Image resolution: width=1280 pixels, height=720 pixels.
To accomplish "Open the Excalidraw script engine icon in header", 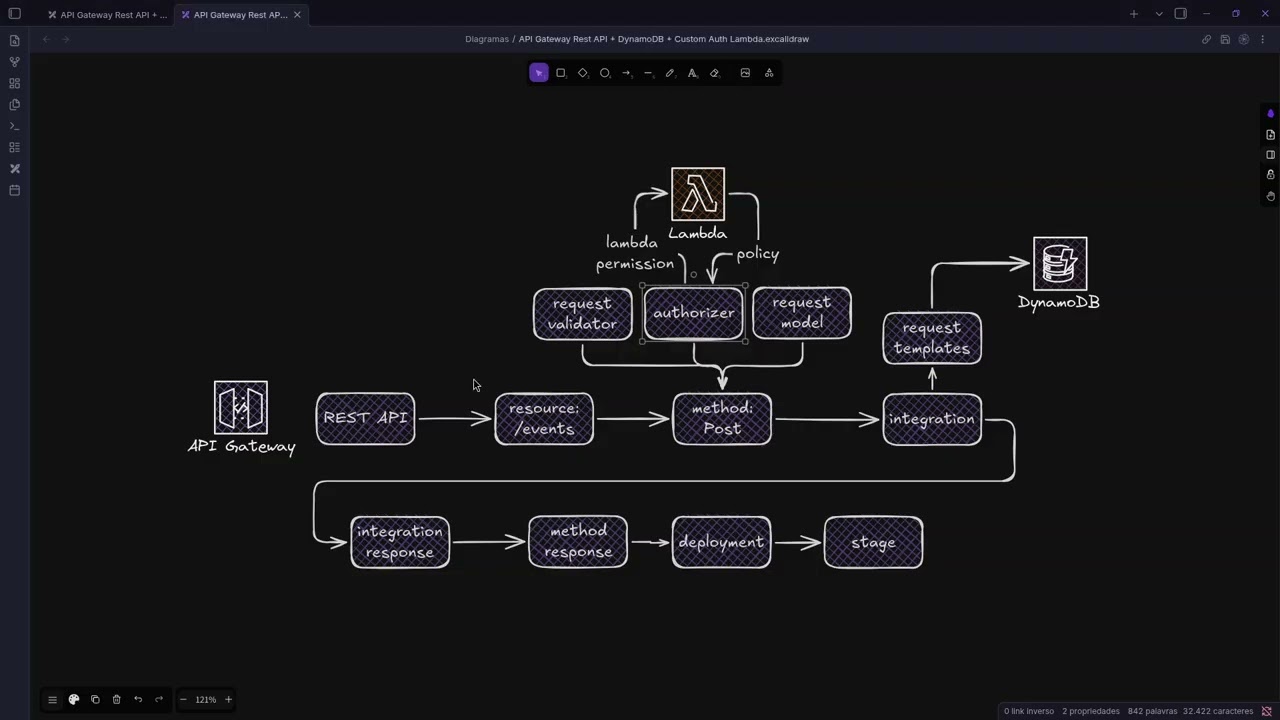I will pos(1244,39).
